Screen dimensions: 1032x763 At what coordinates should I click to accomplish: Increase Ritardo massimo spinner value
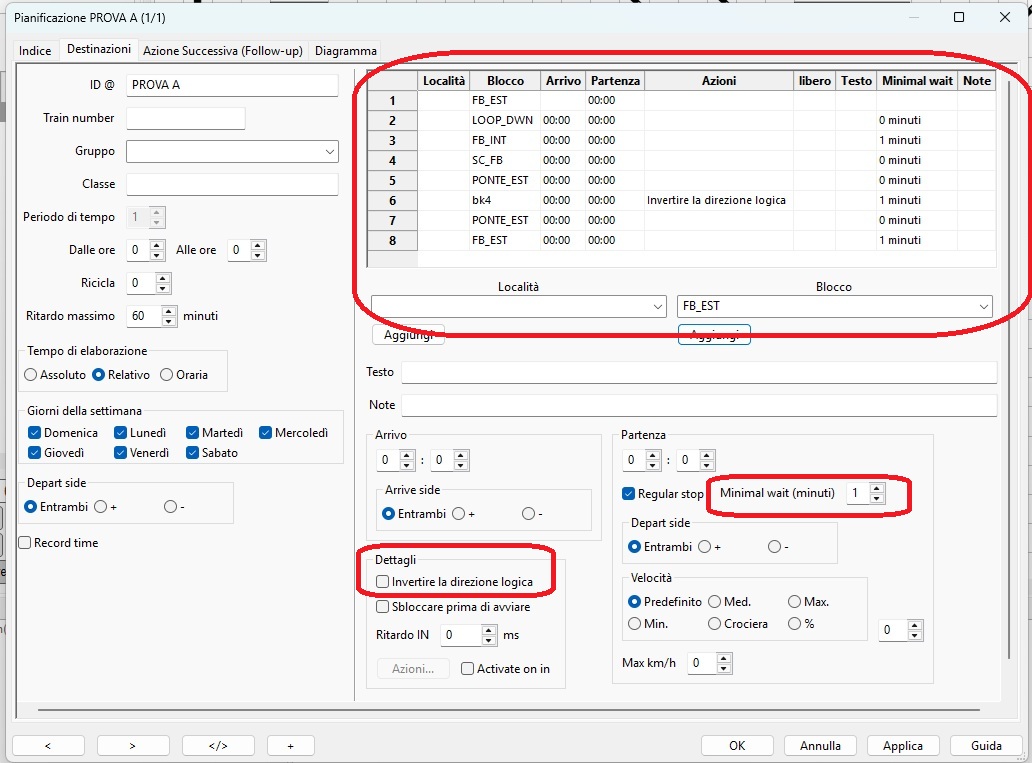coord(169,311)
